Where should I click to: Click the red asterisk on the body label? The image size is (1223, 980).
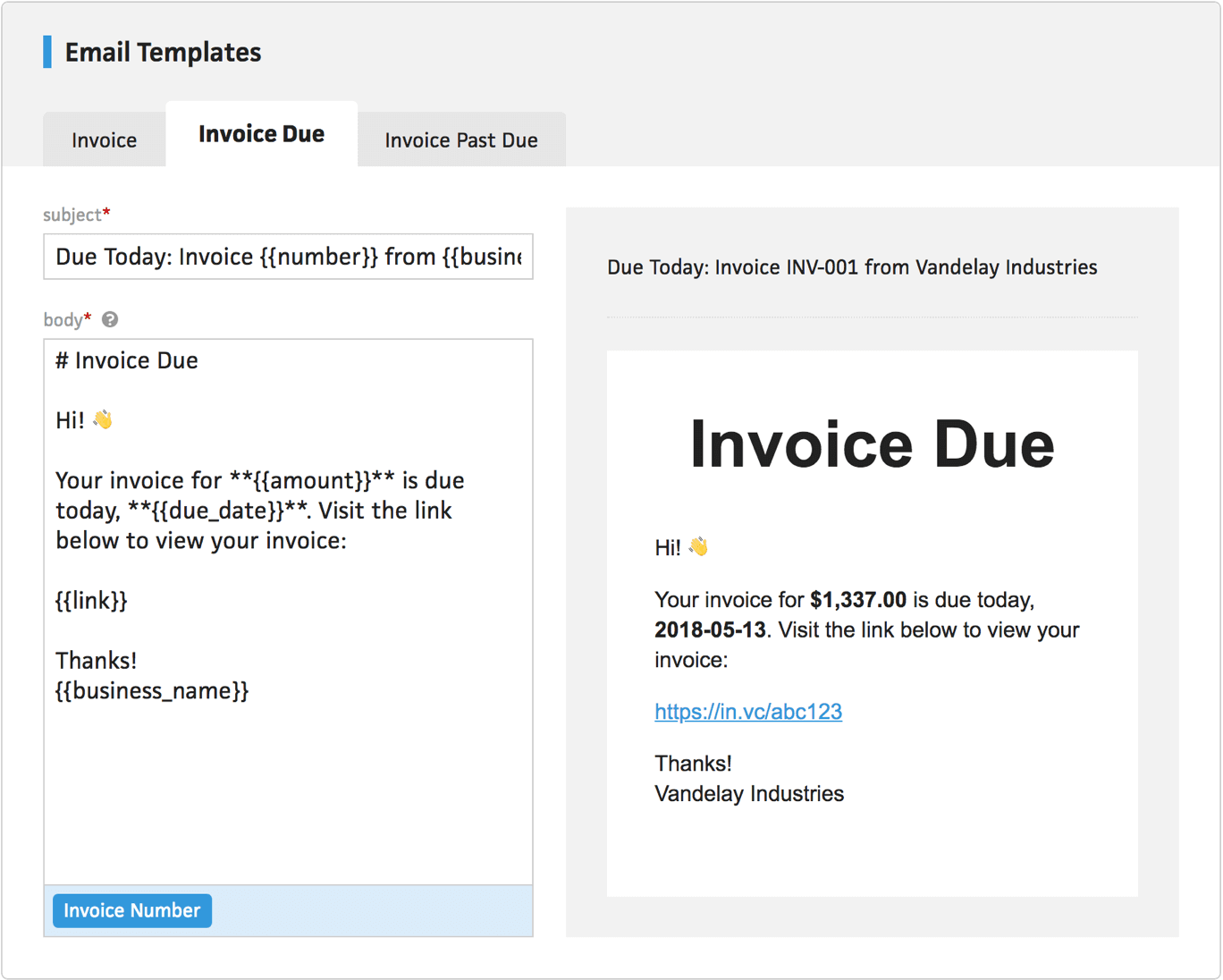[x=88, y=315]
